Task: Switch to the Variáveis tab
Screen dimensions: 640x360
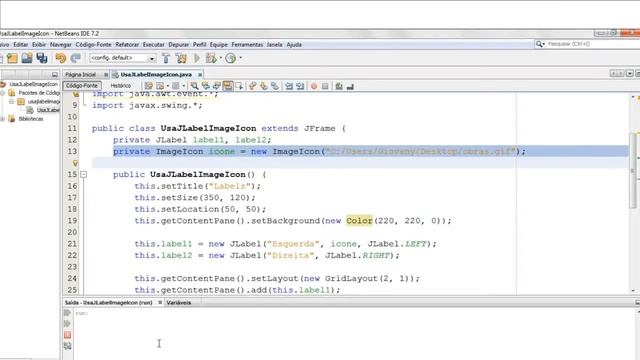Action: (x=178, y=303)
